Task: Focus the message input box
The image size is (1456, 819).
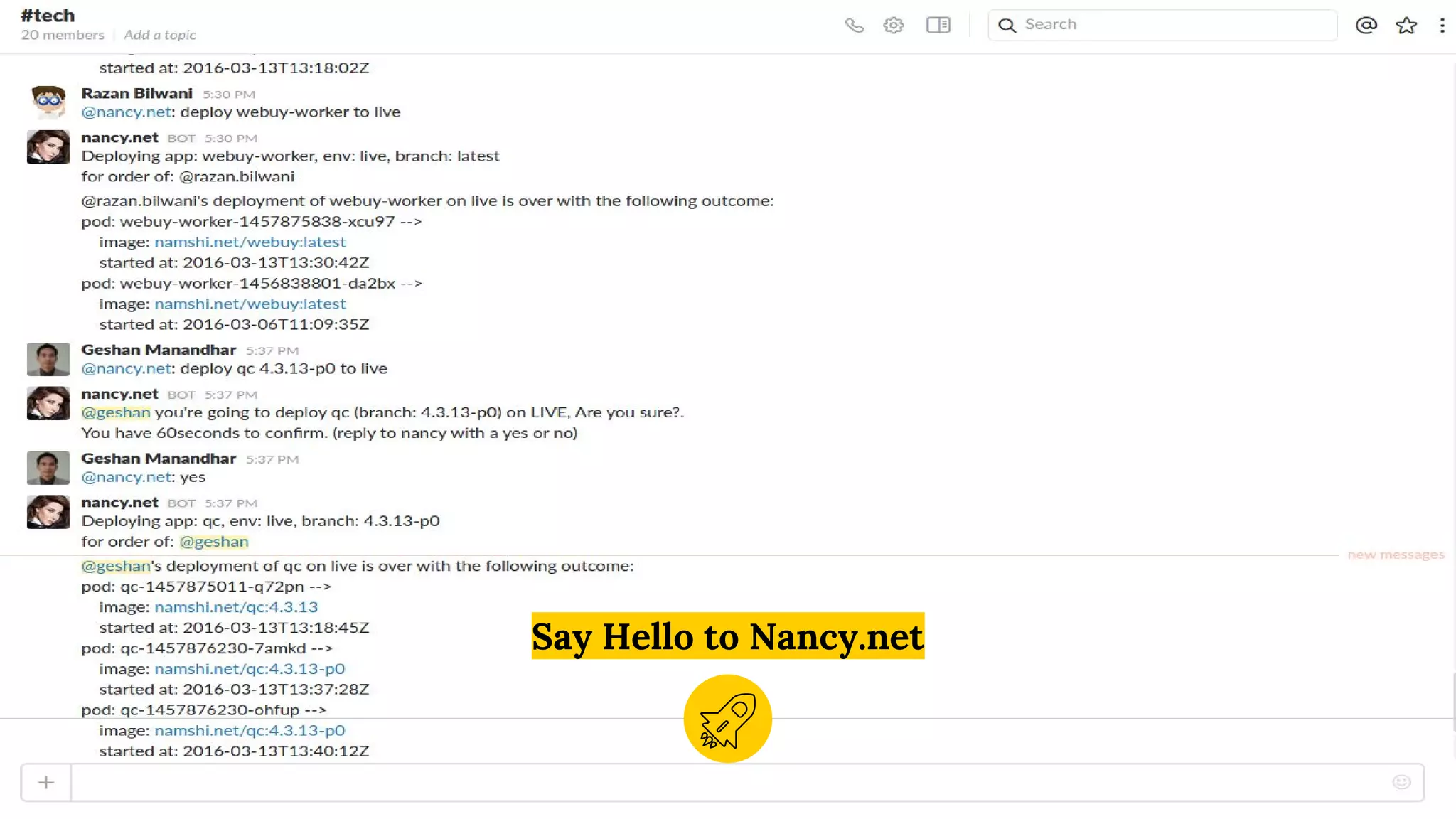Action: [x=746, y=783]
